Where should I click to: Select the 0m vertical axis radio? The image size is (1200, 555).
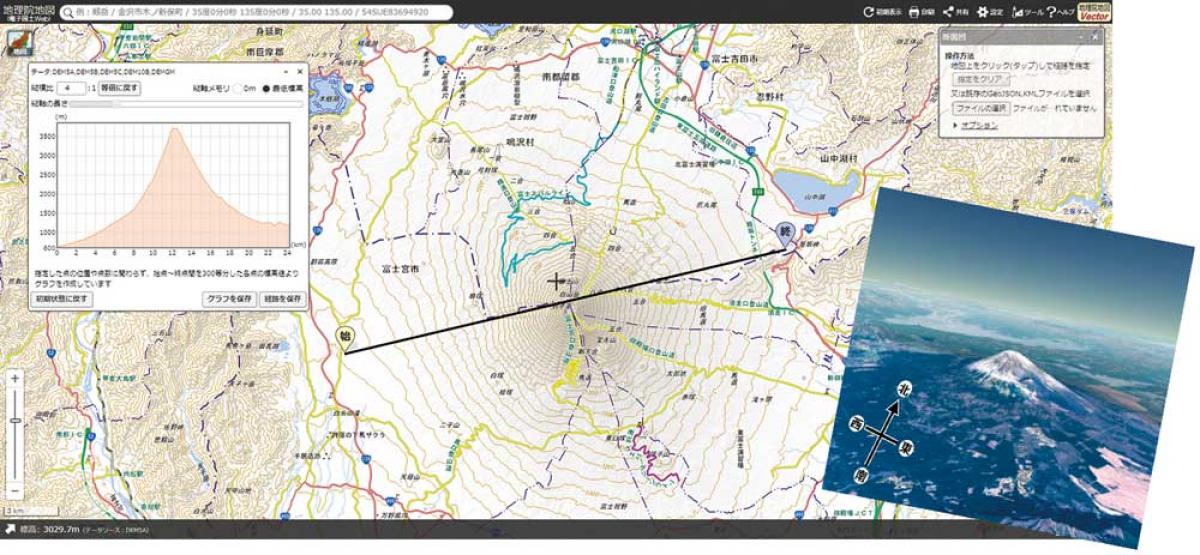click(238, 89)
